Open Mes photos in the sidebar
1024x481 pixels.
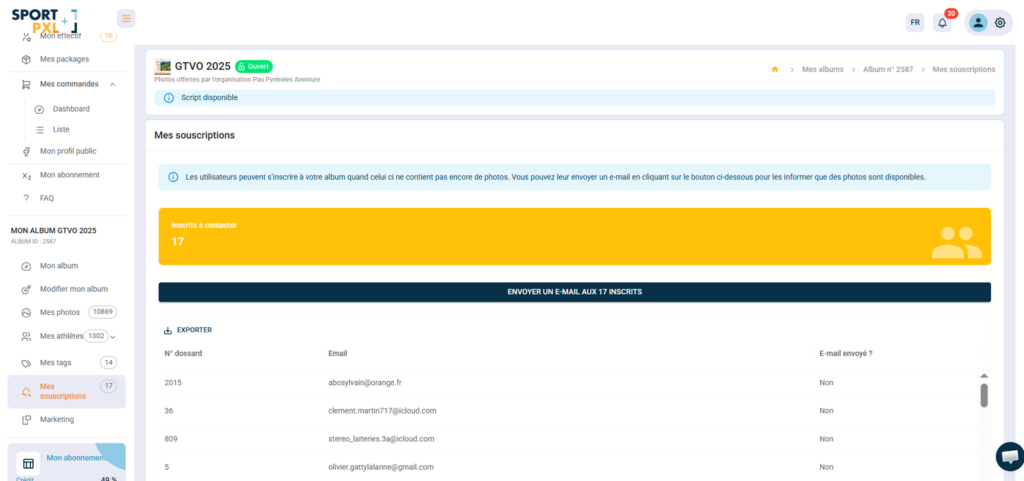[x=60, y=312]
